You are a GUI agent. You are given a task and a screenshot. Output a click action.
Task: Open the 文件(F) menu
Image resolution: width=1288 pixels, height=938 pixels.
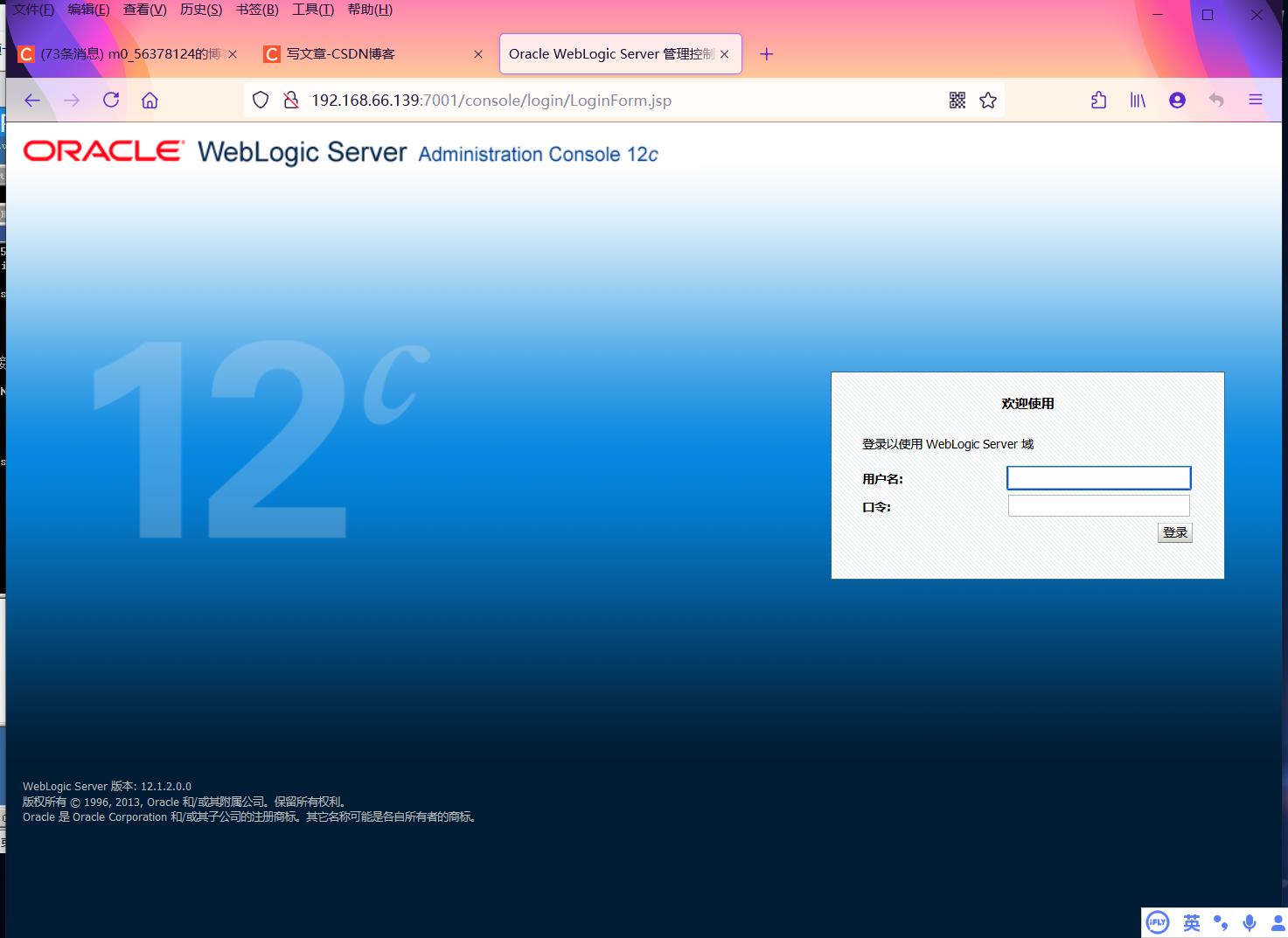33,10
